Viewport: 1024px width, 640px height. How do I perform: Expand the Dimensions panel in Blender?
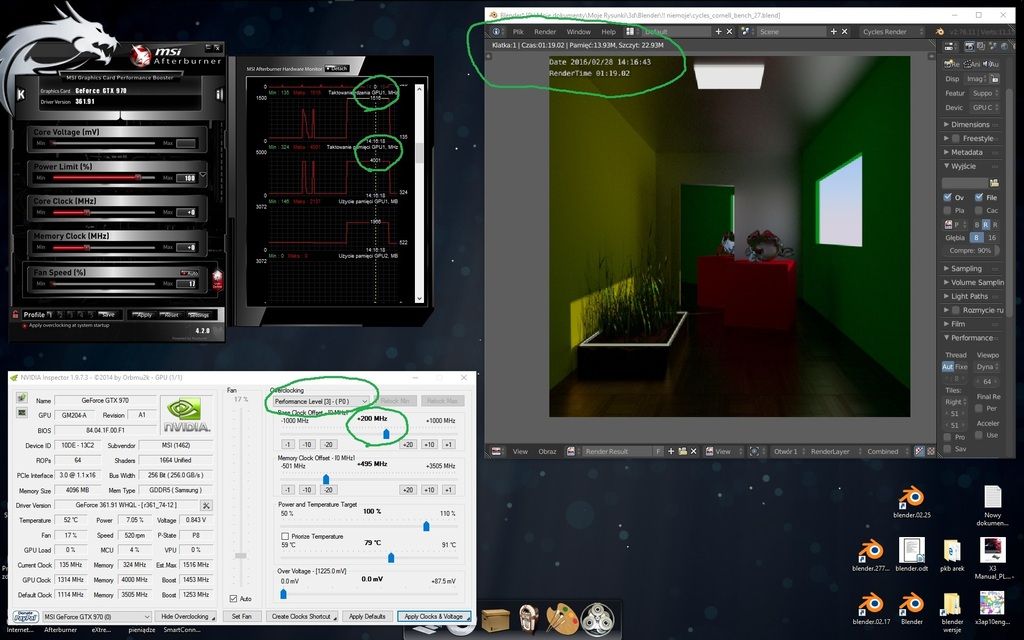(972, 124)
